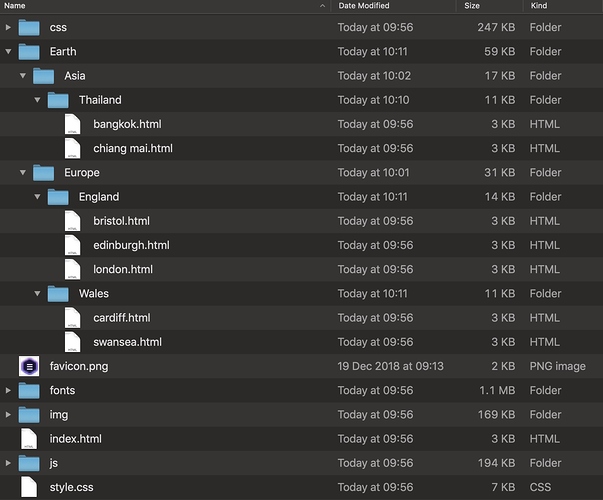The height and width of the screenshot is (500, 603).
Task: Select the css folder icon
Action: (28, 27)
